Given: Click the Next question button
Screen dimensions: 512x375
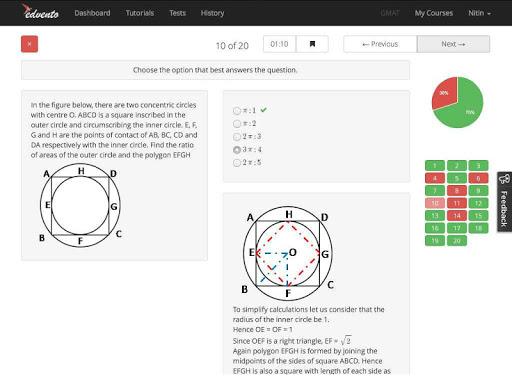Looking at the screenshot, I should coord(453,44).
